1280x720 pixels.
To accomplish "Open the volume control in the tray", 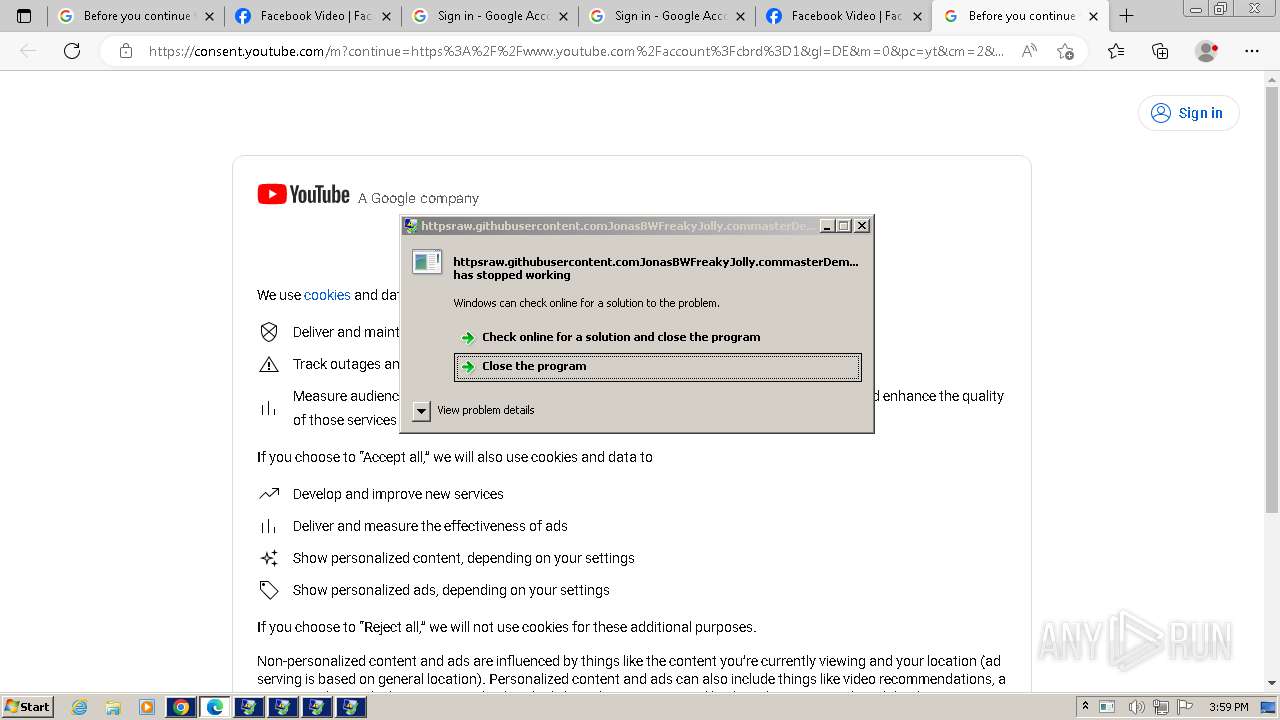I will [x=1137, y=707].
